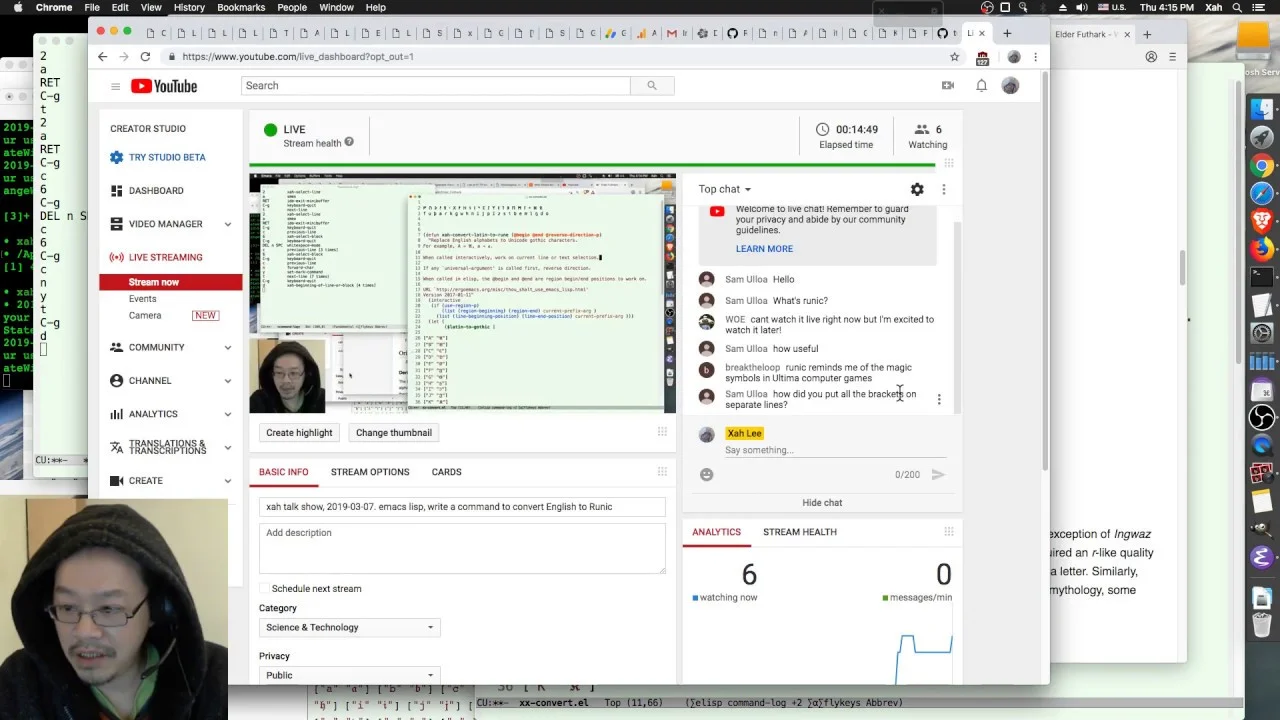
Task: Open live chat three-dot menu
Action: [943, 189]
